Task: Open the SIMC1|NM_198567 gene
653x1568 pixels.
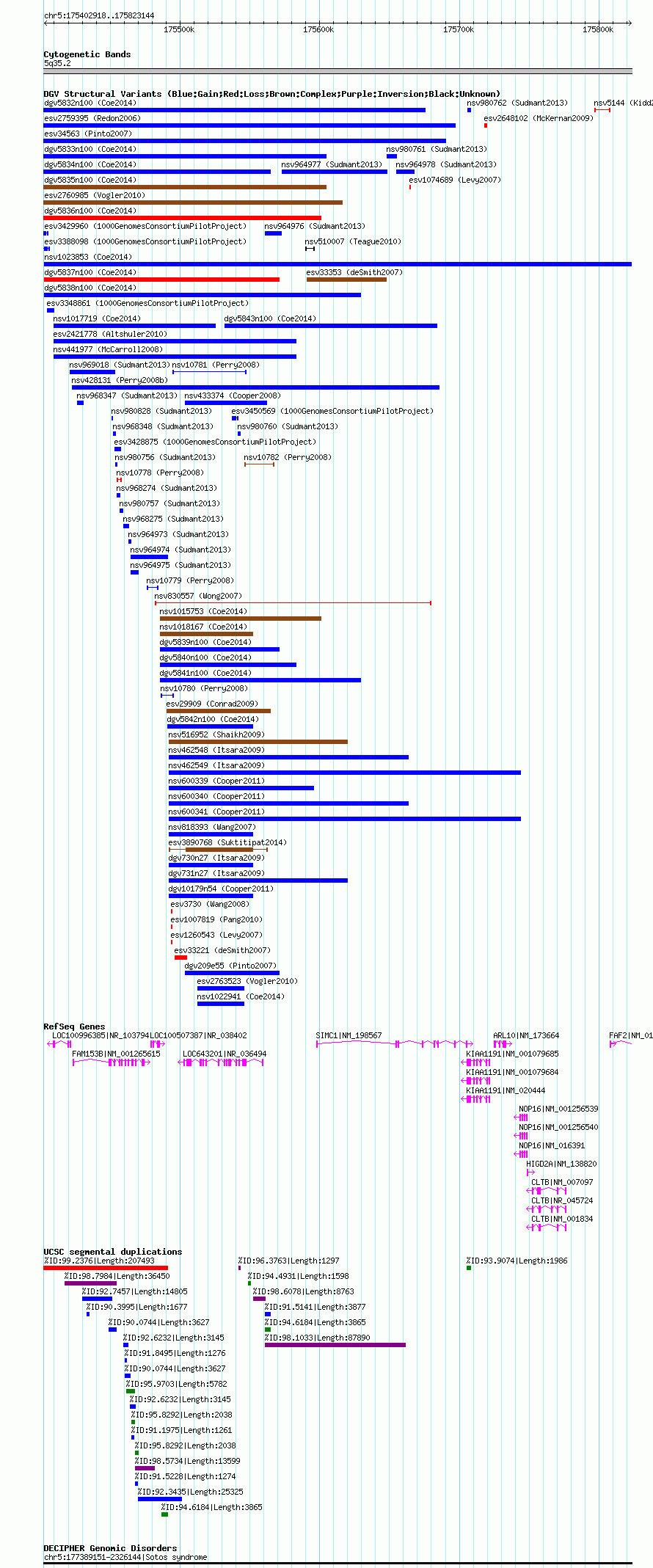Action: (395, 1044)
